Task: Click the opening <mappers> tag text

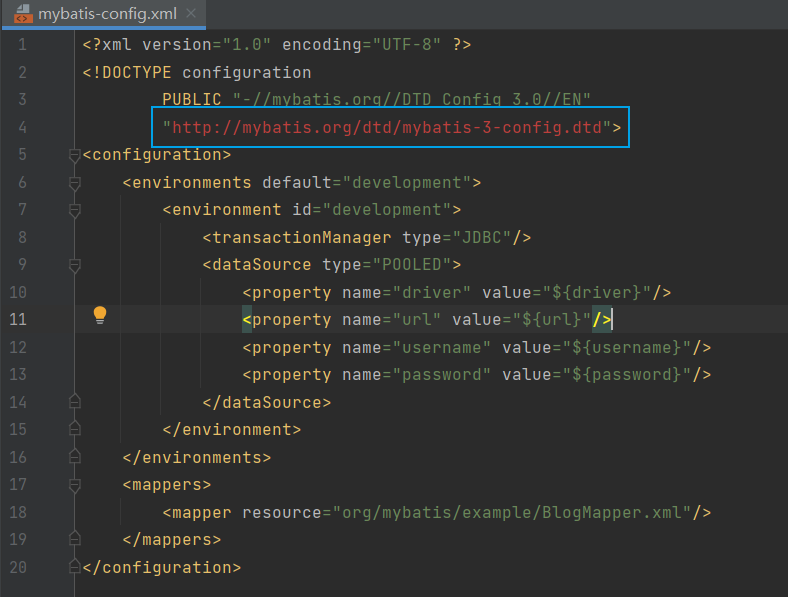Action: 166,485
